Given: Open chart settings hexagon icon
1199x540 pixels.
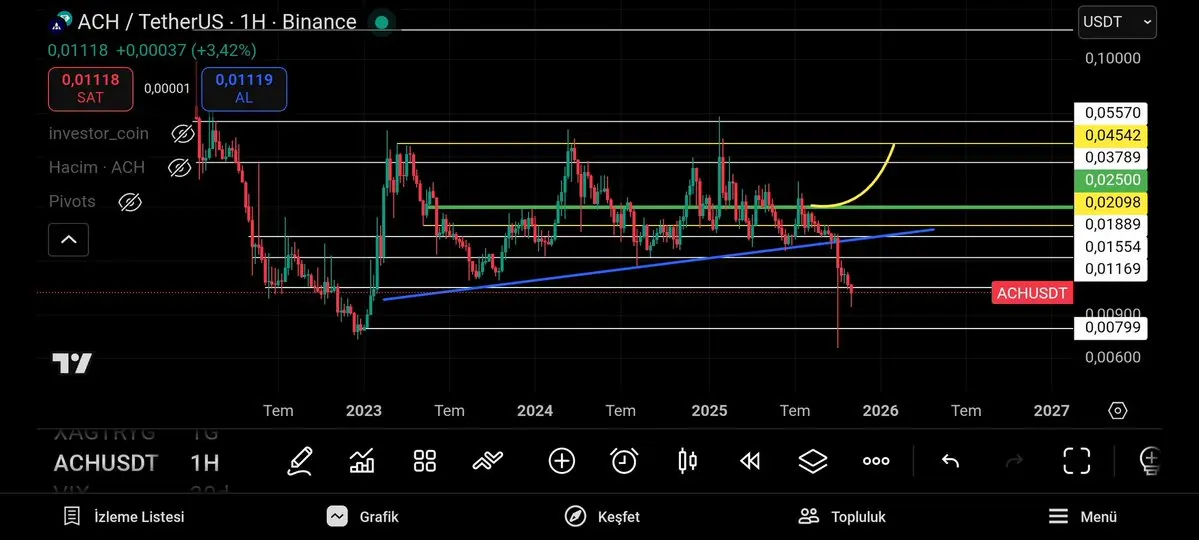Looking at the screenshot, I should coord(1117,411).
